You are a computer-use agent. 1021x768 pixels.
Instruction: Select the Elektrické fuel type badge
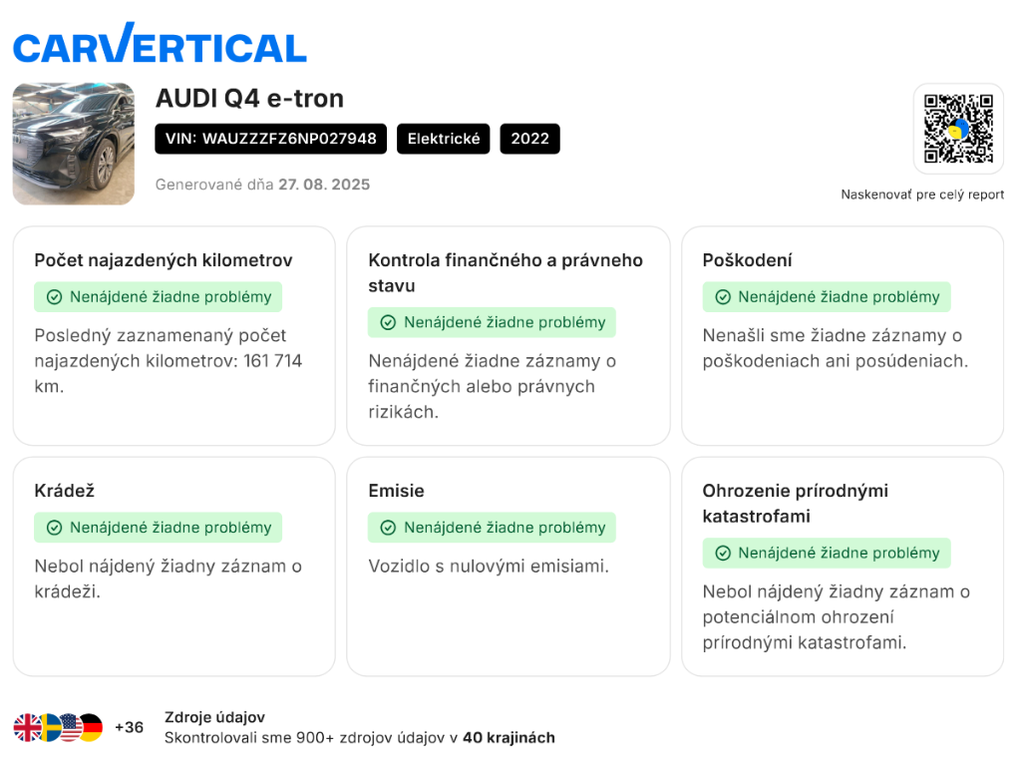point(443,139)
